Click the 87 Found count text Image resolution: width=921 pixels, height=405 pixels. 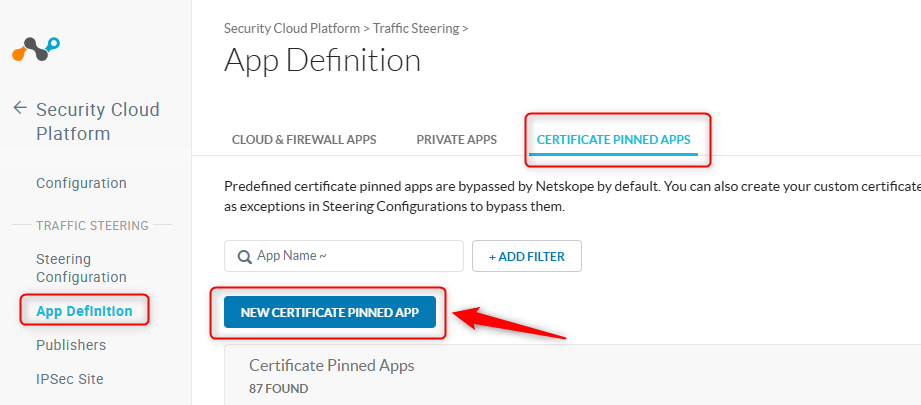[278, 389]
